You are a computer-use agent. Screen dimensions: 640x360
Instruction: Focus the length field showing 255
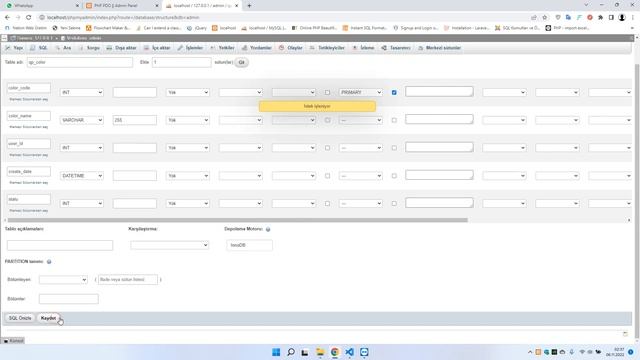(x=135, y=120)
